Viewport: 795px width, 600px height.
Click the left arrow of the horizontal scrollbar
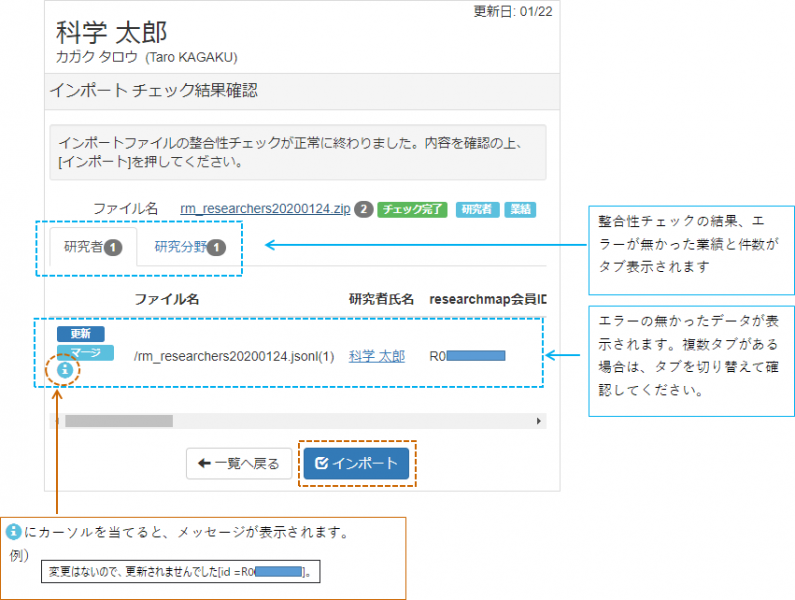coord(56,422)
